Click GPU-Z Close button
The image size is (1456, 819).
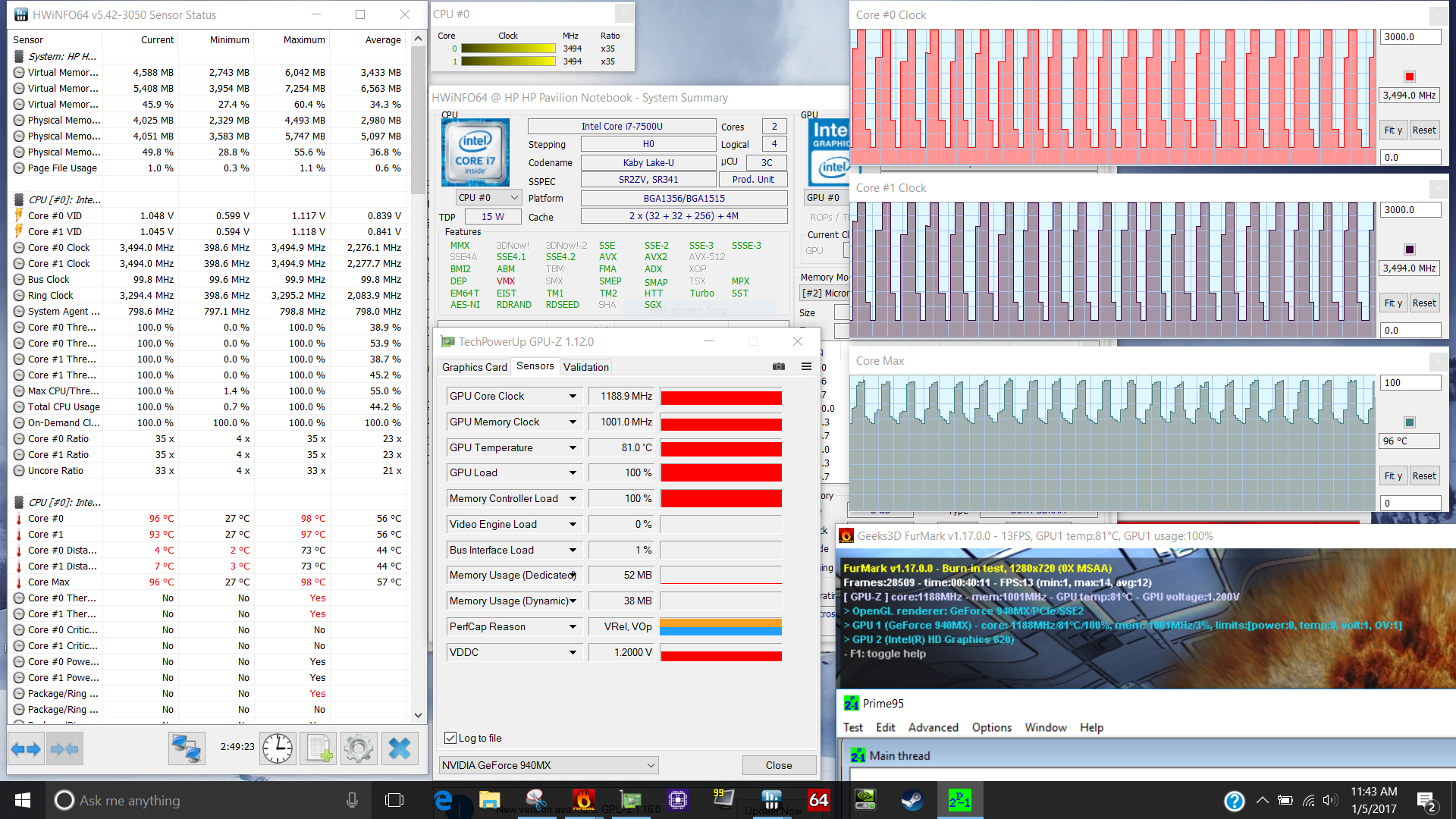click(779, 765)
